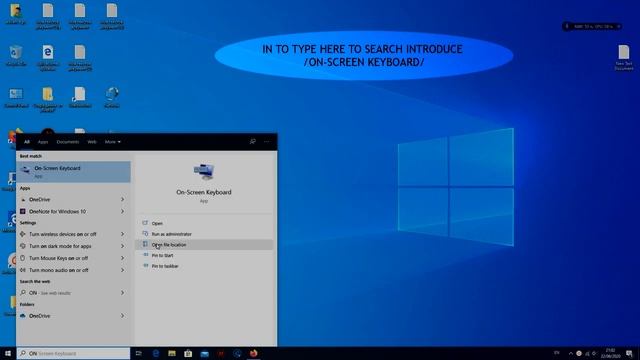
Task: Expand arrow for OneDrive folder result
Action: pyautogui.click(x=122, y=316)
